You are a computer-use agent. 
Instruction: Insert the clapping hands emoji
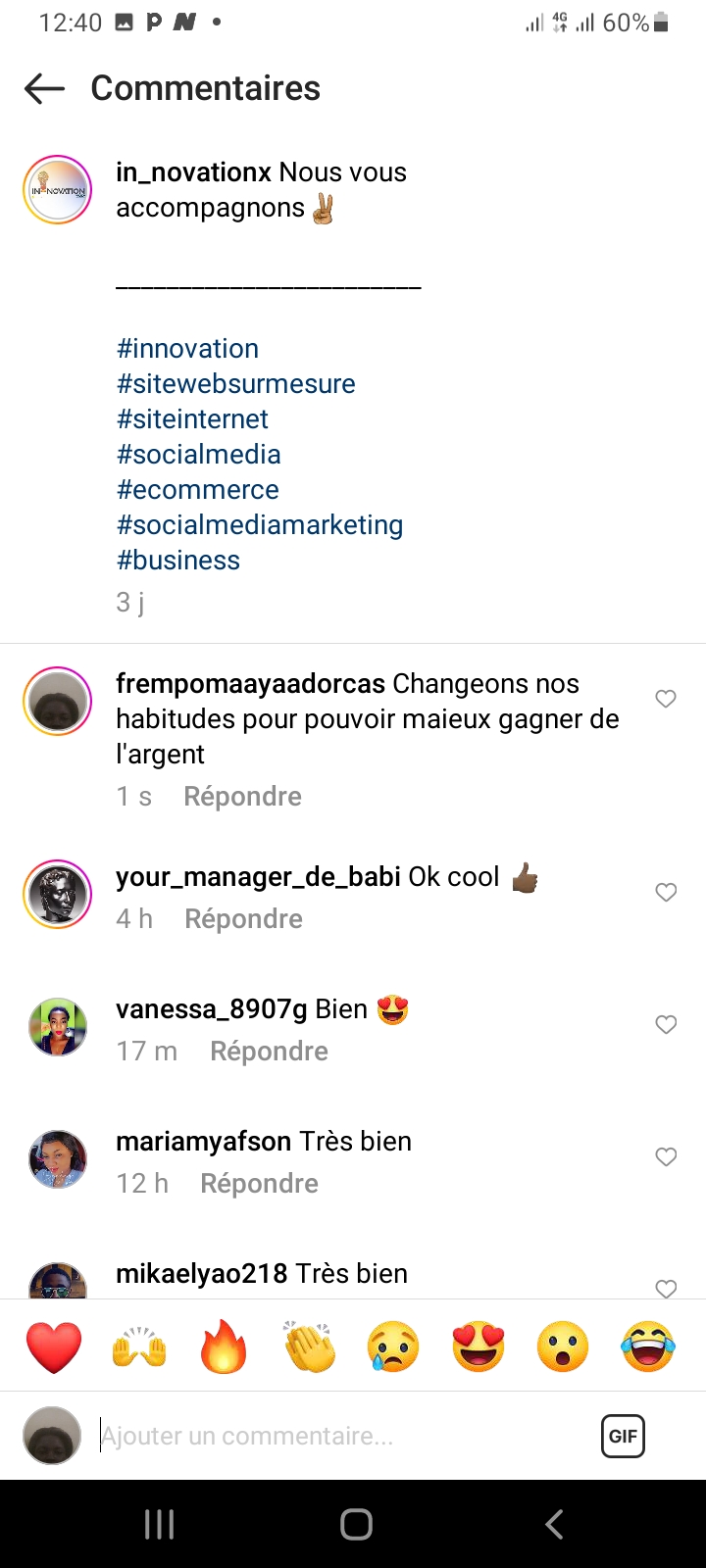[x=309, y=1347]
